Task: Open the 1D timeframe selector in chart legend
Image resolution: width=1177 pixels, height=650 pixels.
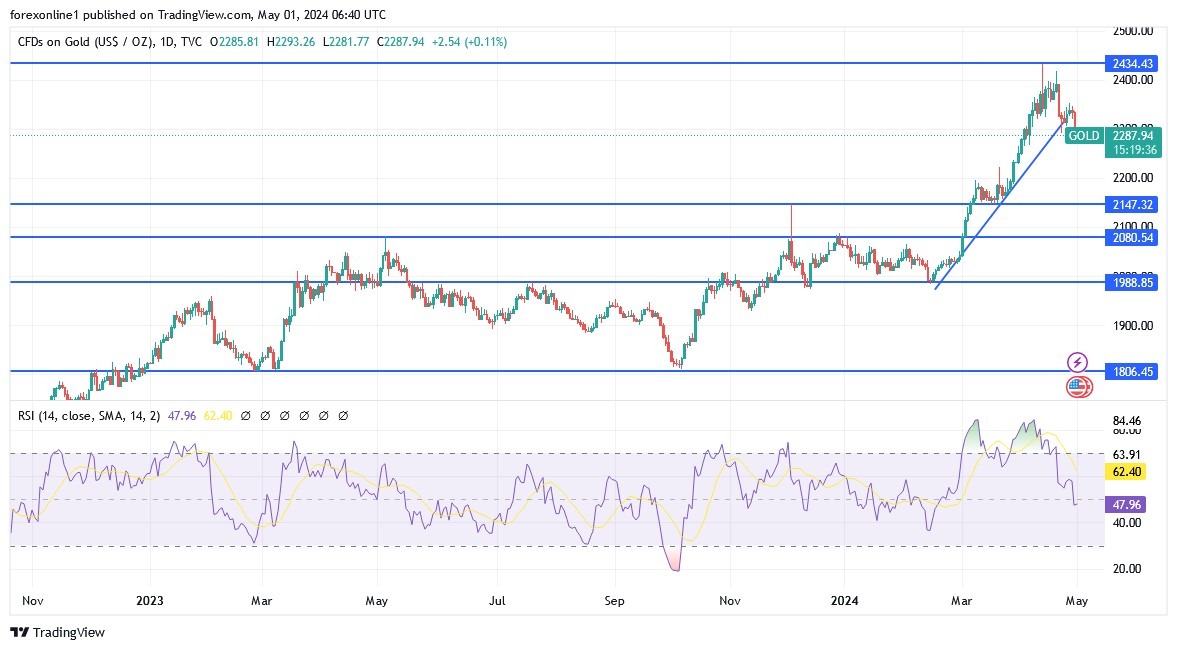Action: (x=168, y=43)
